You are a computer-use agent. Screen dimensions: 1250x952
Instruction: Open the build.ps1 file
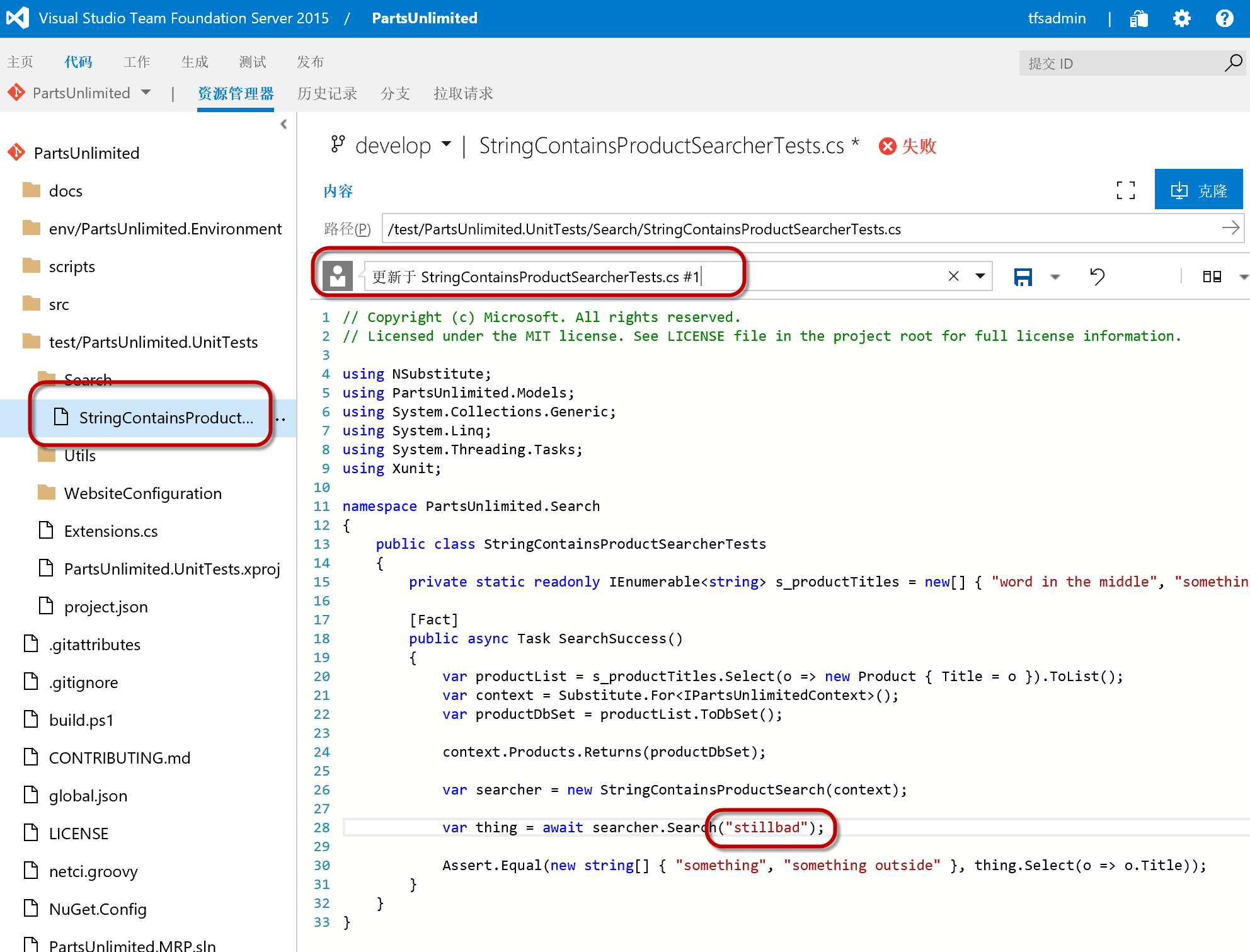click(81, 720)
